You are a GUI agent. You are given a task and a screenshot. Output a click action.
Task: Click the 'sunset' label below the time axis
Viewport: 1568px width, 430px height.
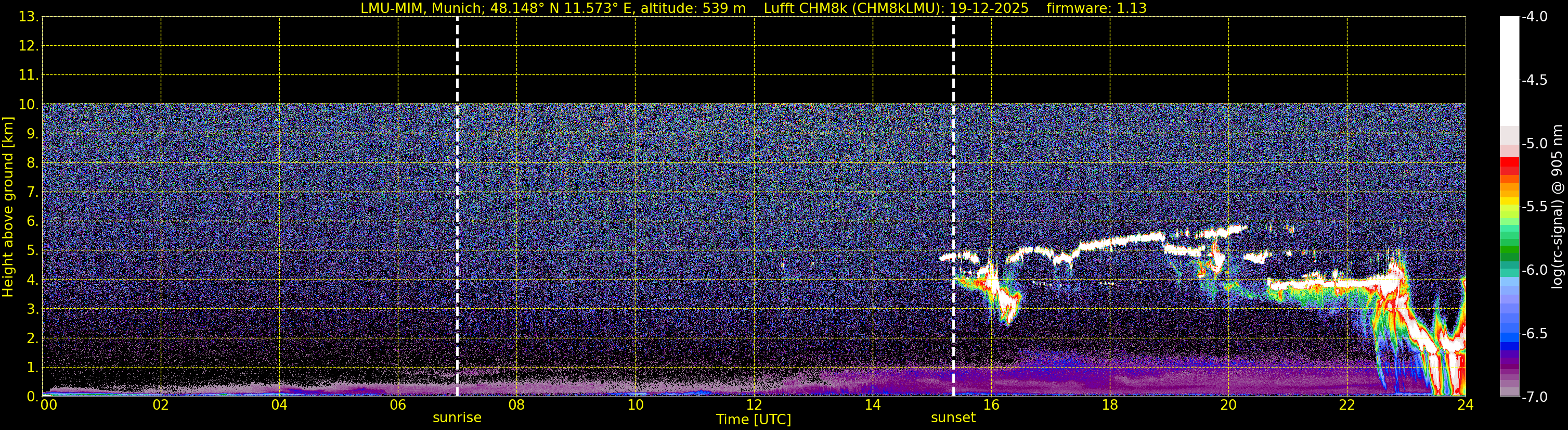pos(953,418)
